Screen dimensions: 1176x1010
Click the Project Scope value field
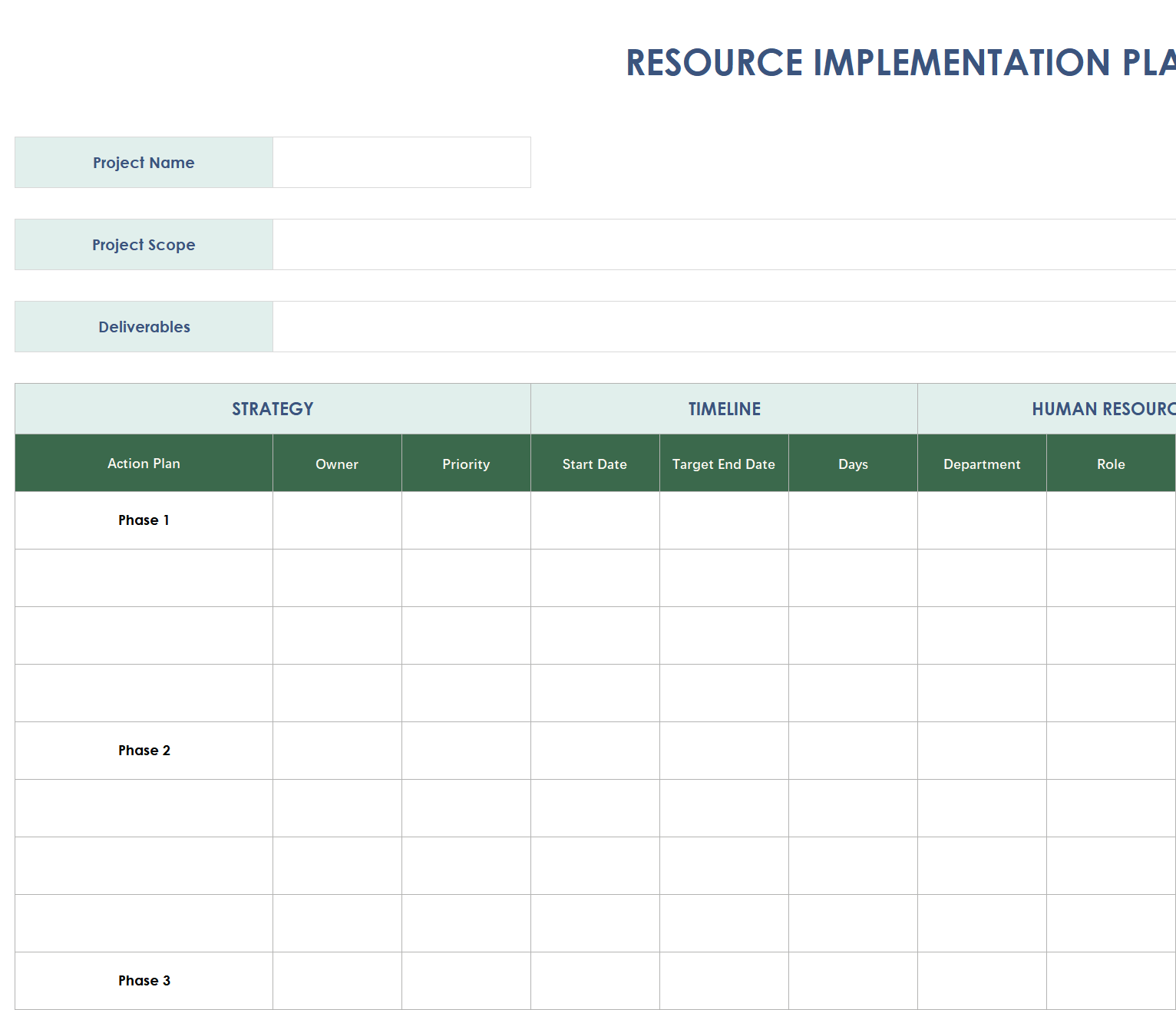724,245
